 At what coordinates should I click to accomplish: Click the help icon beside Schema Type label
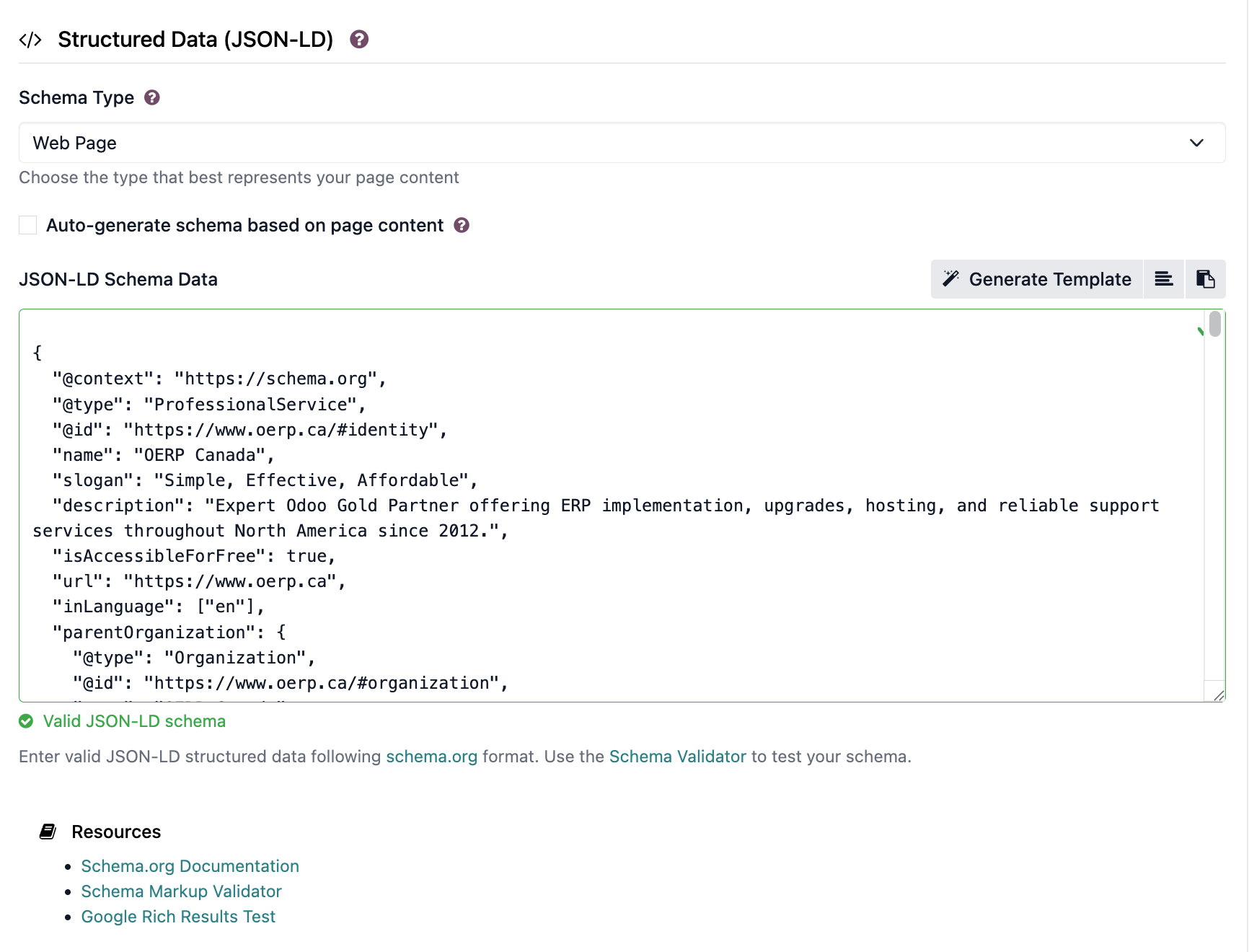[x=151, y=97]
